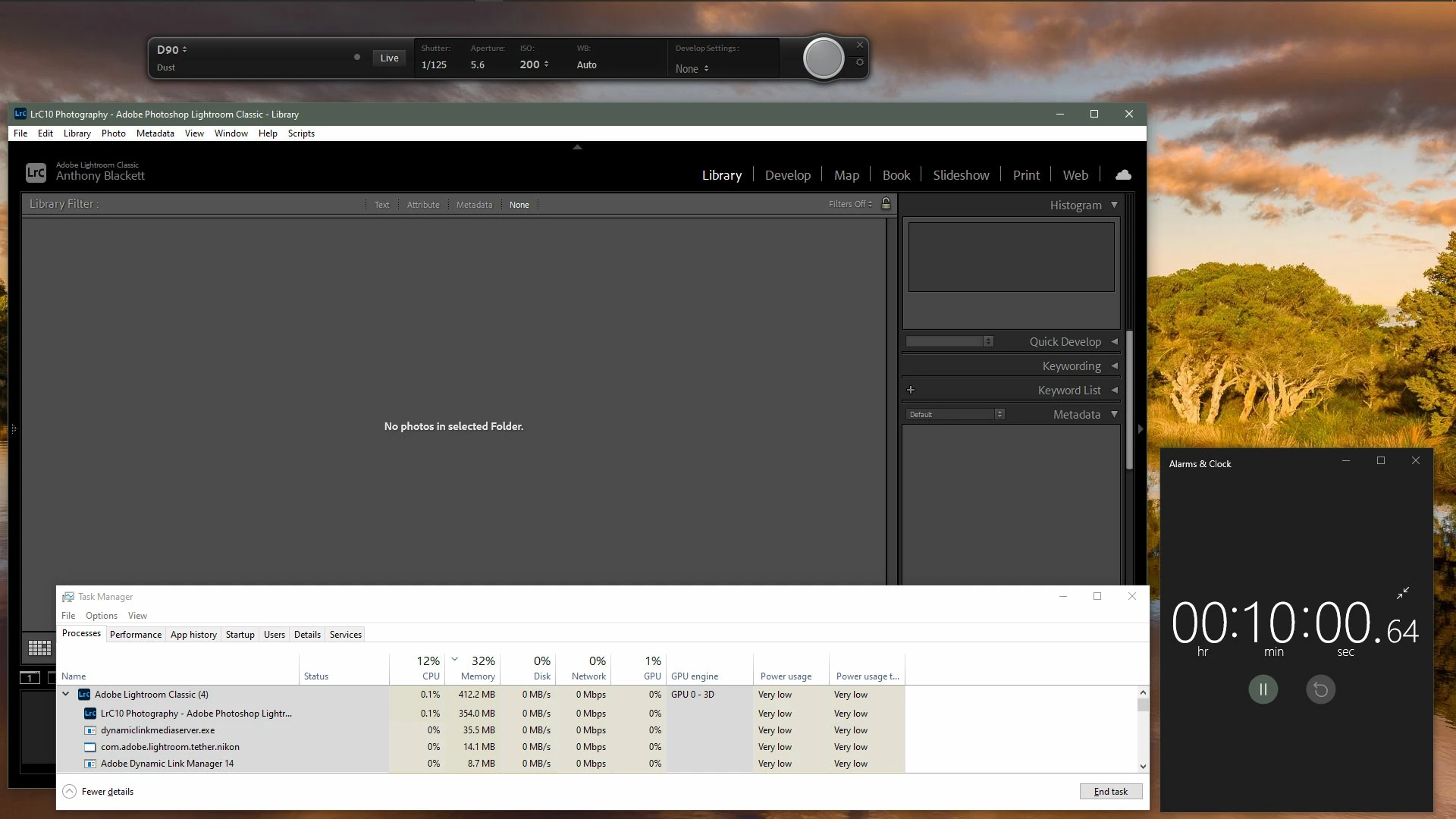Shrink the stopwatch to compact view
This screenshot has height=819, width=1456.
(1403, 593)
